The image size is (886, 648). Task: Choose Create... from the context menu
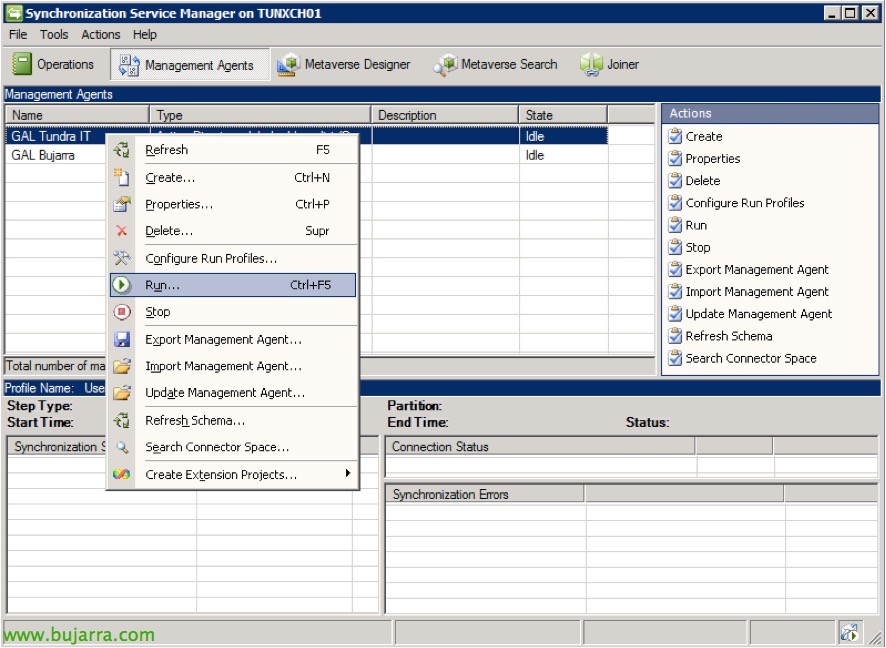(233, 177)
